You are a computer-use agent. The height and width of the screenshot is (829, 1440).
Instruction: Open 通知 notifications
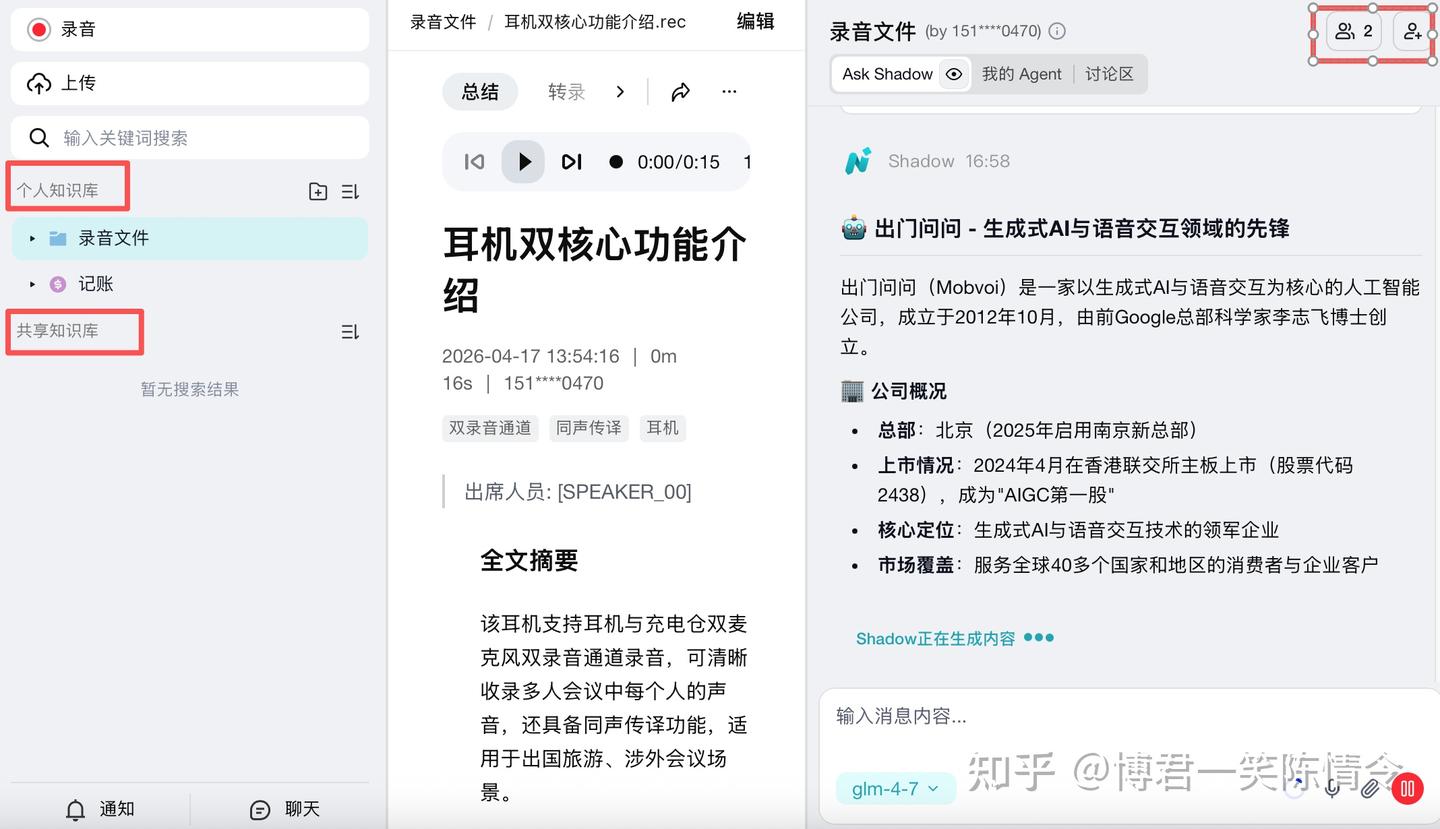pos(100,809)
